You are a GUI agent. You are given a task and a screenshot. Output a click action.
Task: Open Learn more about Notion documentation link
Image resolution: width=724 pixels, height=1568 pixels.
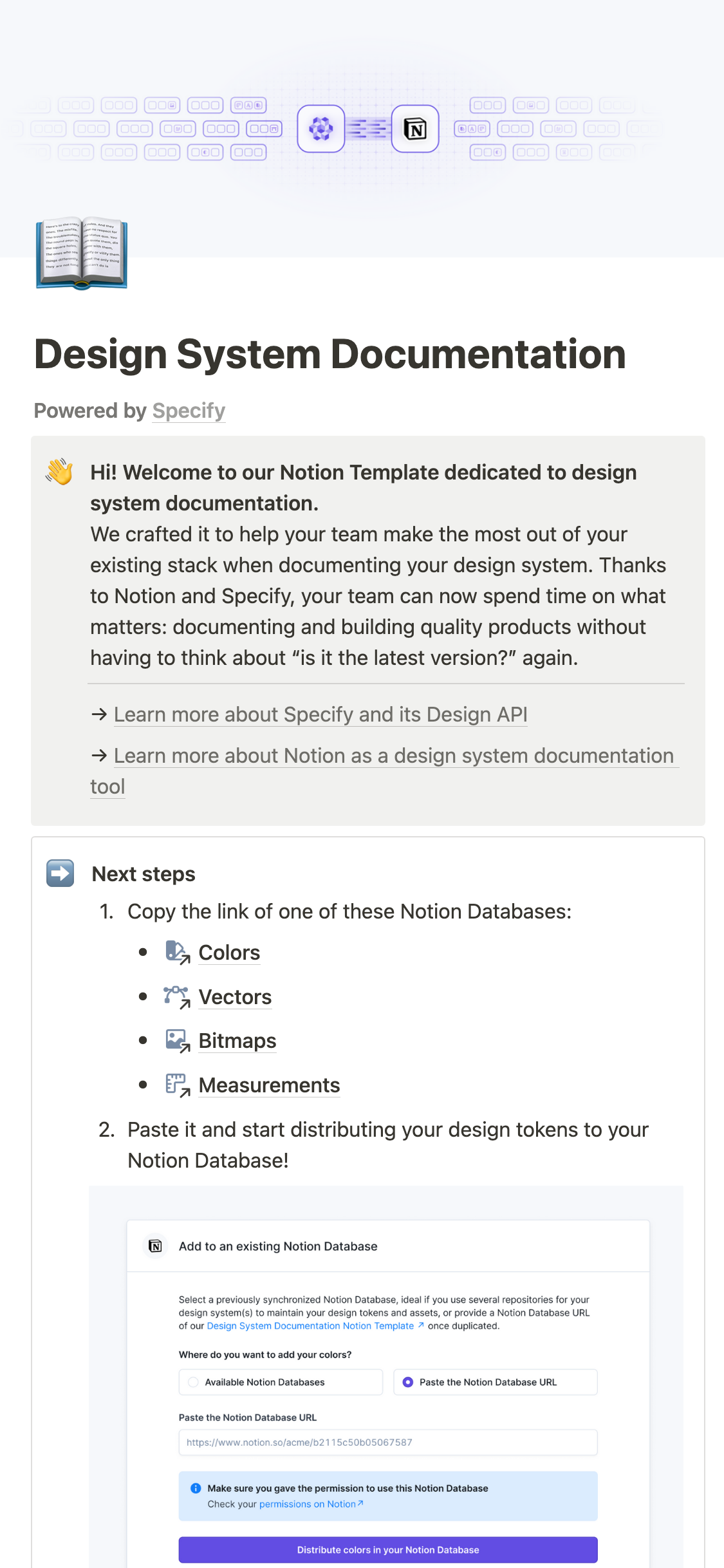point(393,756)
